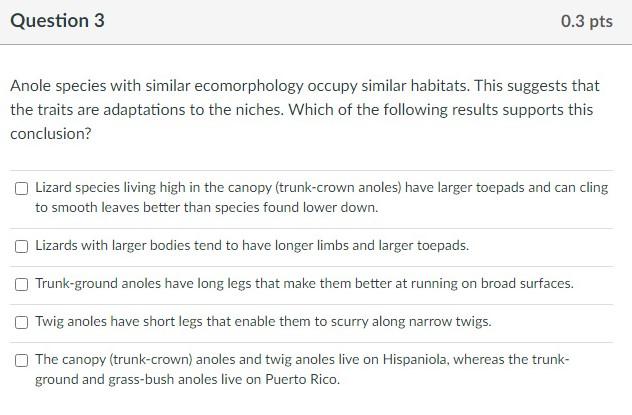Click 'Anole species' at the prompt start
The width and height of the screenshot is (632, 415).
click(x=58, y=86)
